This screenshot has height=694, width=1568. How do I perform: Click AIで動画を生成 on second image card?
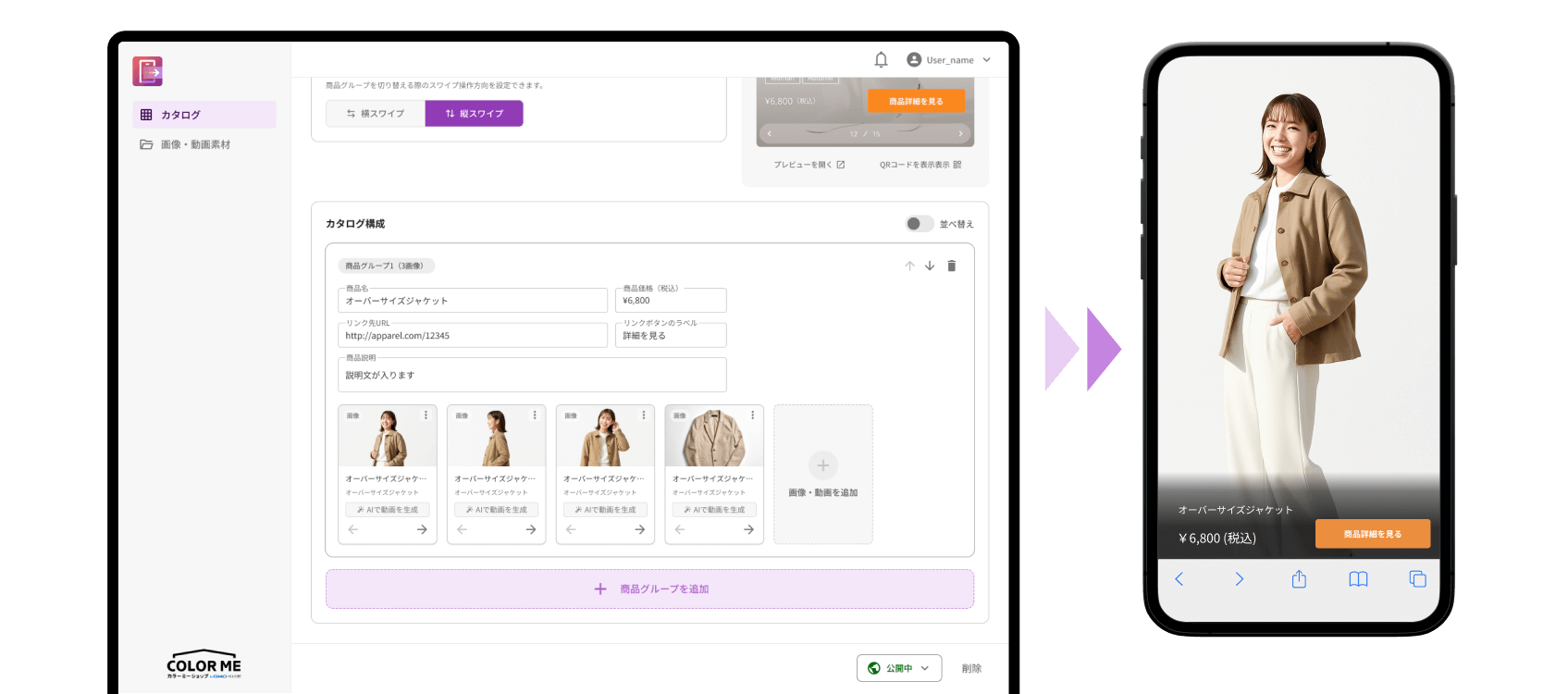pos(497,510)
